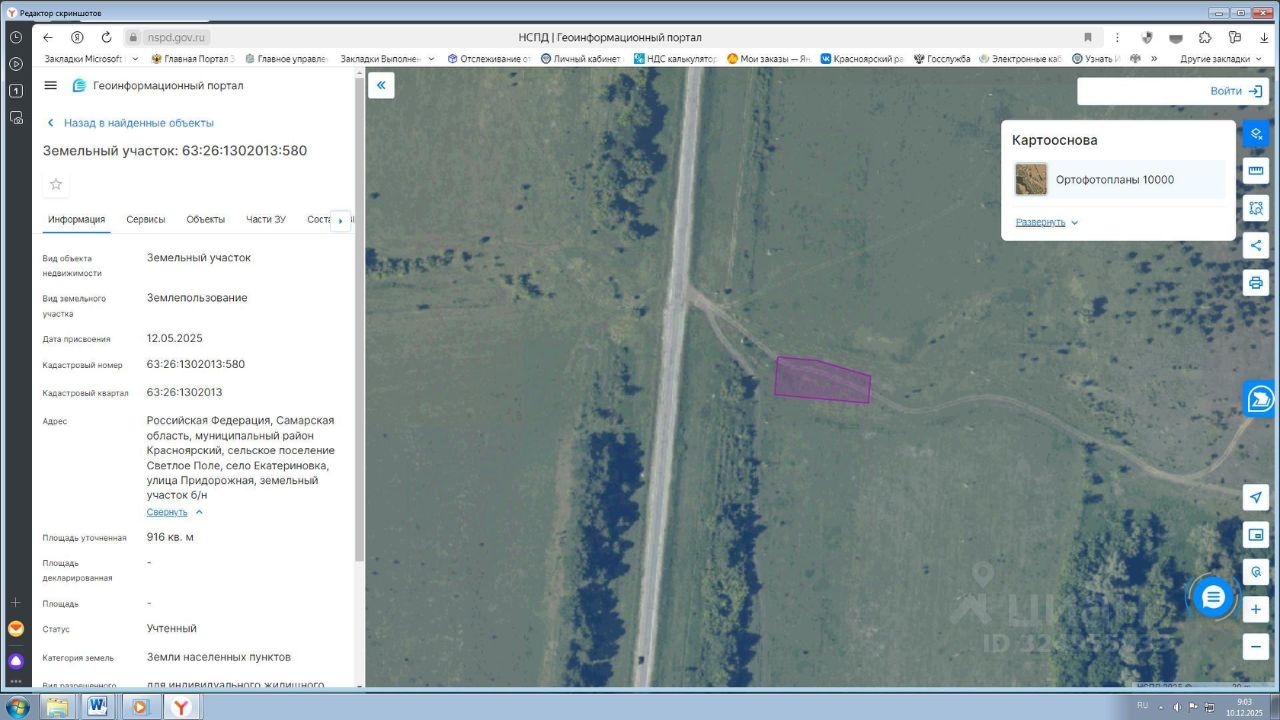Open the Другие закладки dropdown

tap(1222, 59)
